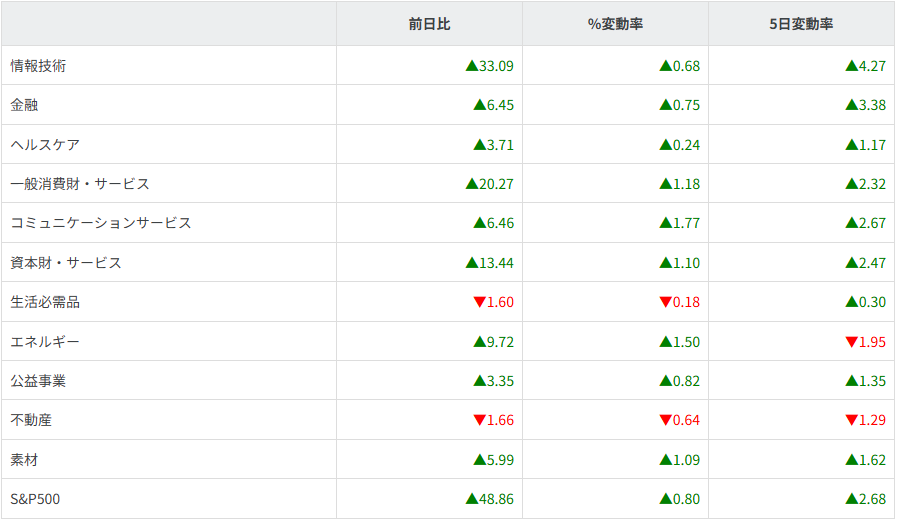897x523 pixels.
Task: Click the green arrow next to 0.30
Action: pyautogui.click(x=851, y=302)
